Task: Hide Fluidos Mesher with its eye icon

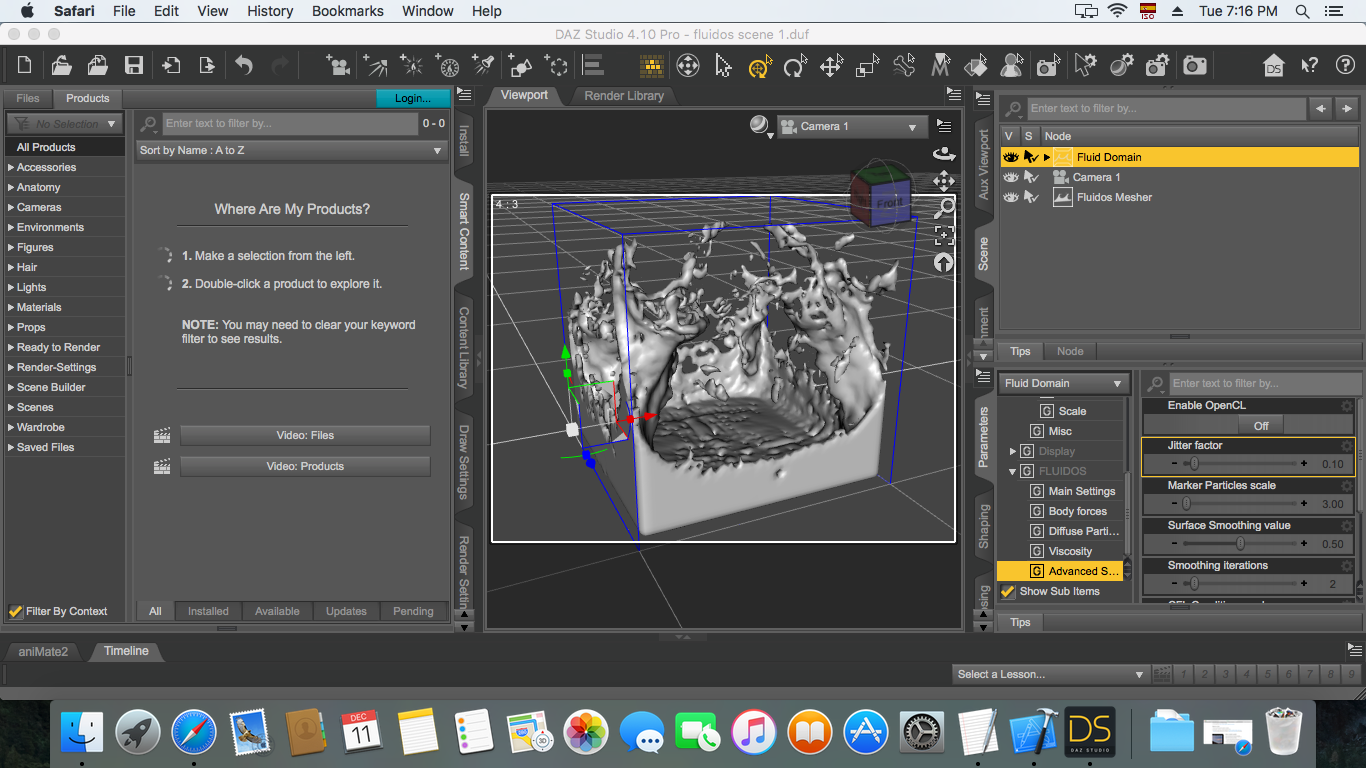Action: (1010, 197)
